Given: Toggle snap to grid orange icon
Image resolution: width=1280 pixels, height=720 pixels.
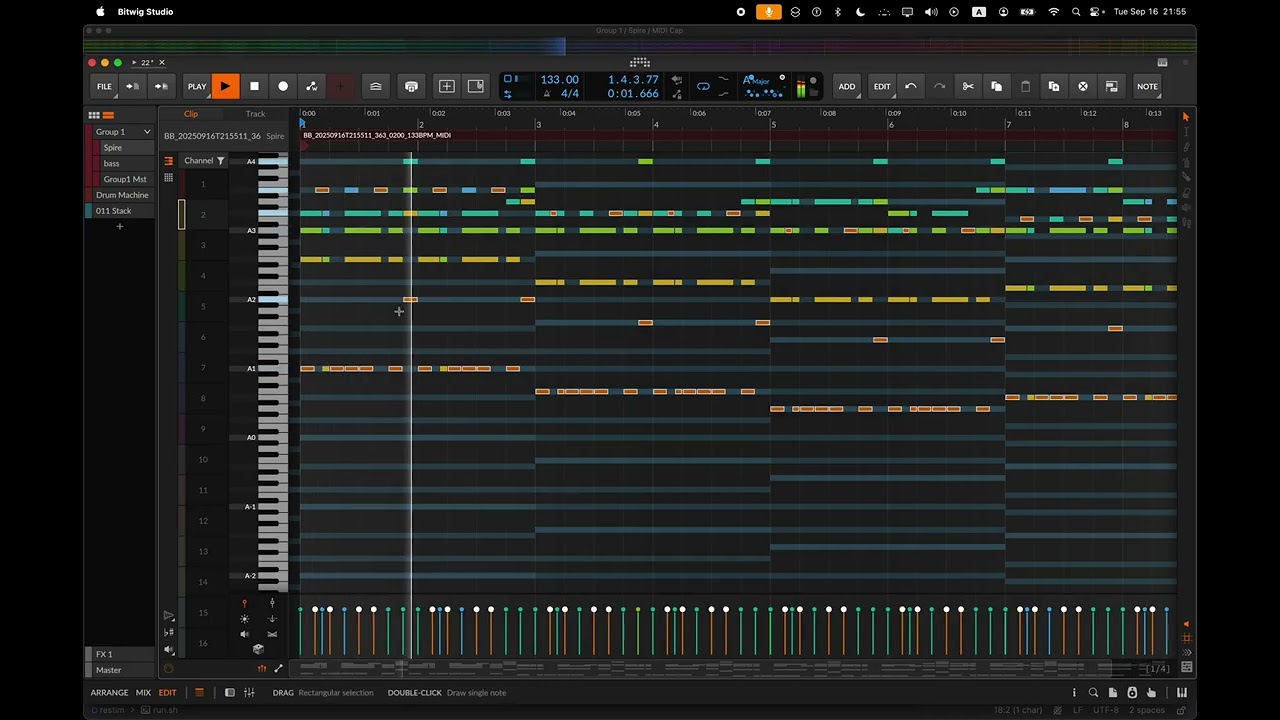Looking at the screenshot, I should click(1187, 638).
